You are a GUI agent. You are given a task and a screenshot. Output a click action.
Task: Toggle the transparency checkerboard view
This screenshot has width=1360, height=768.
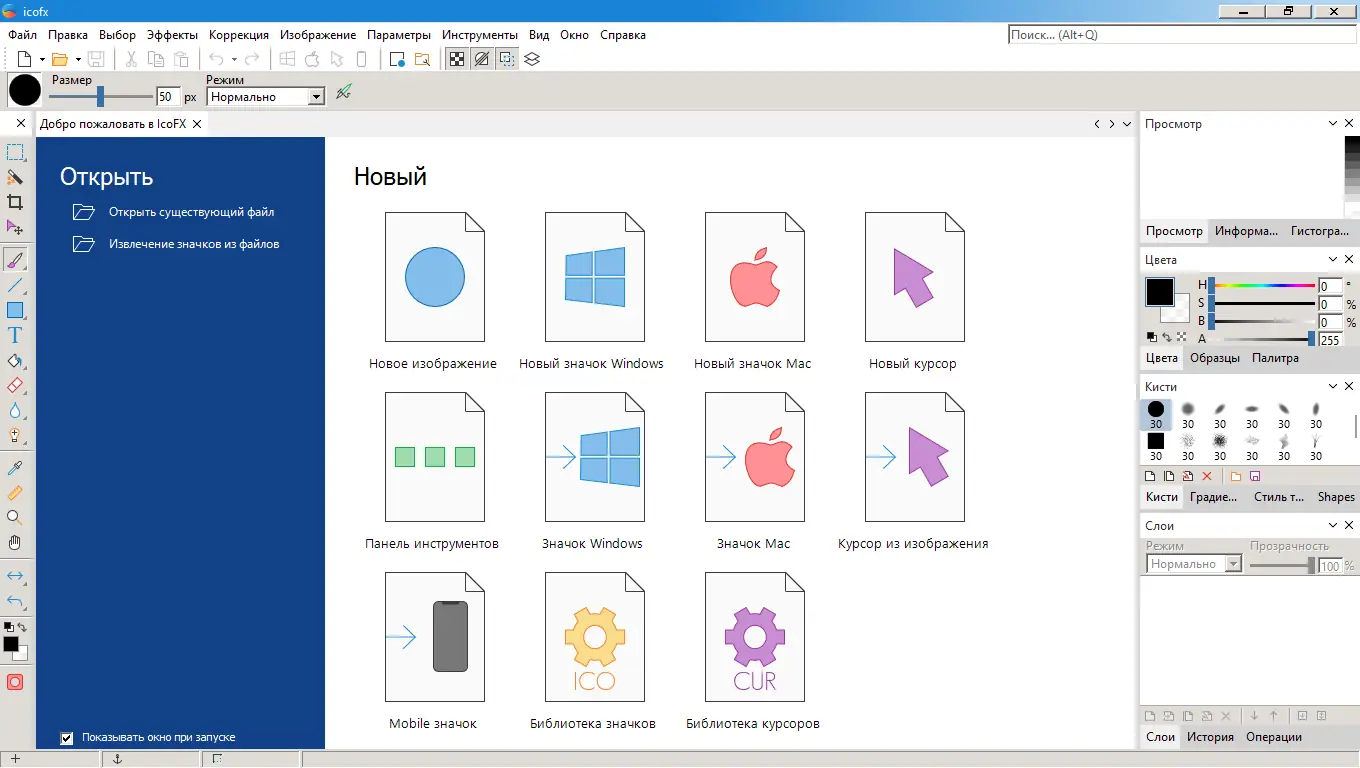[457, 59]
